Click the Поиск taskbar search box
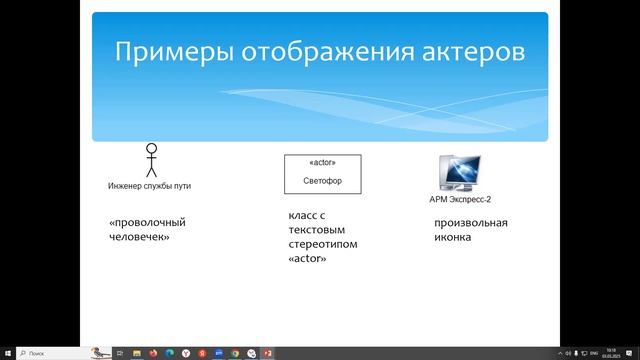640x360 pixels. (64, 353)
